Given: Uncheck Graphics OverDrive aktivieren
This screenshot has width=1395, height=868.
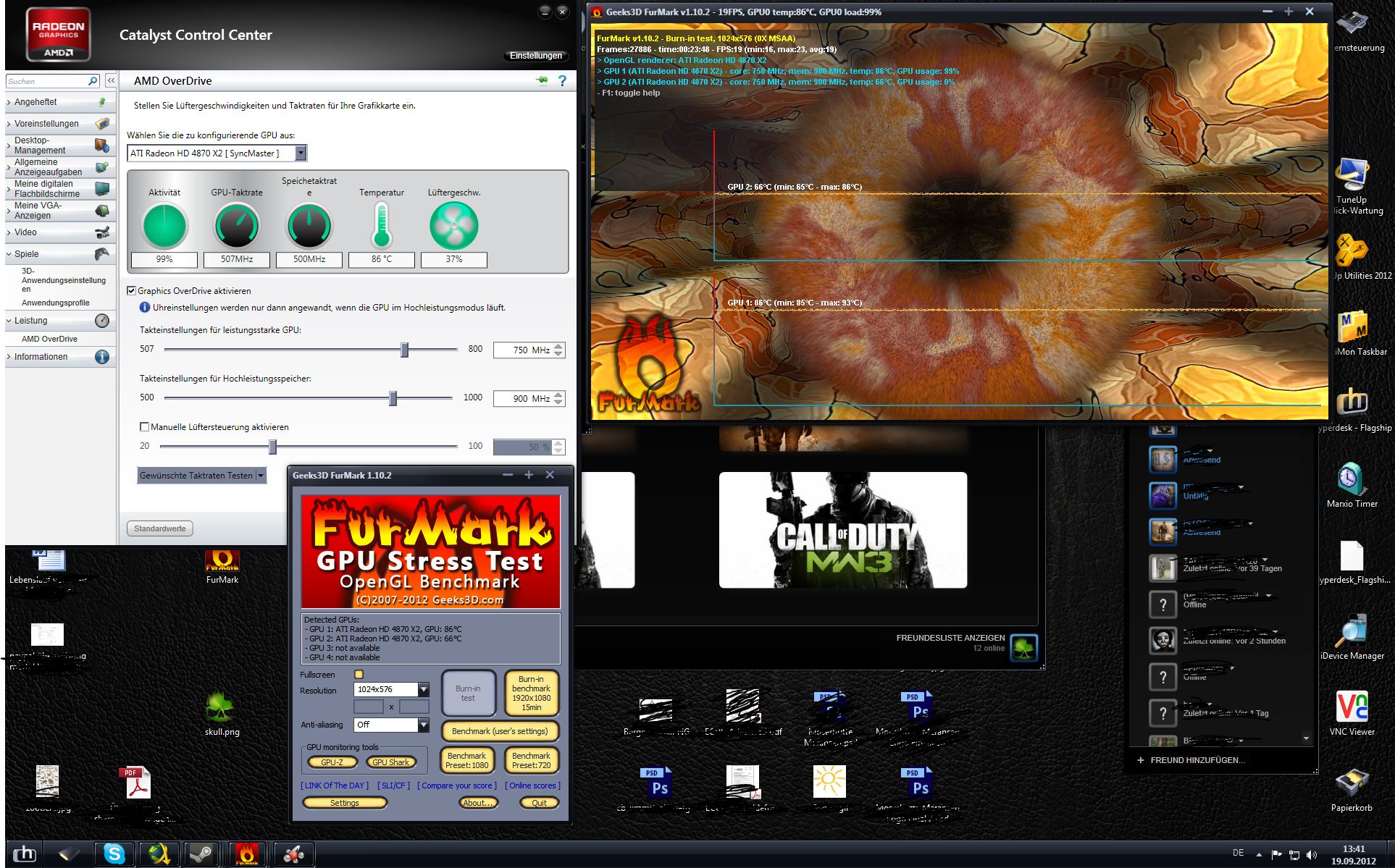Looking at the screenshot, I should pos(131,291).
